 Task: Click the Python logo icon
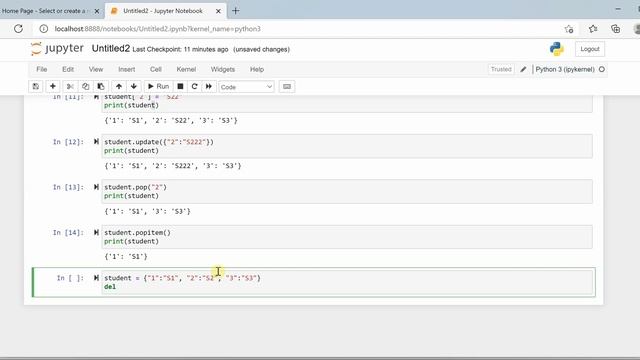(x=556, y=49)
